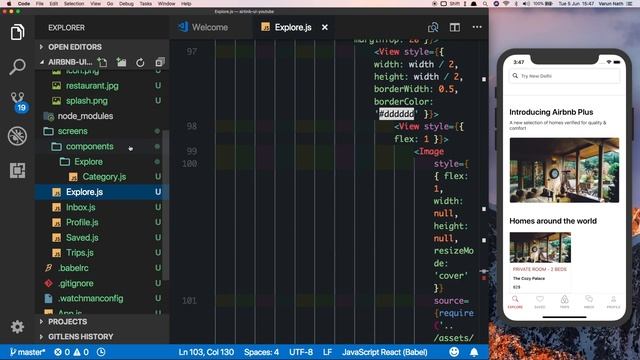This screenshot has height=360, width=640.
Task: Open .babelrc in the file tree
Action: (73, 268)
